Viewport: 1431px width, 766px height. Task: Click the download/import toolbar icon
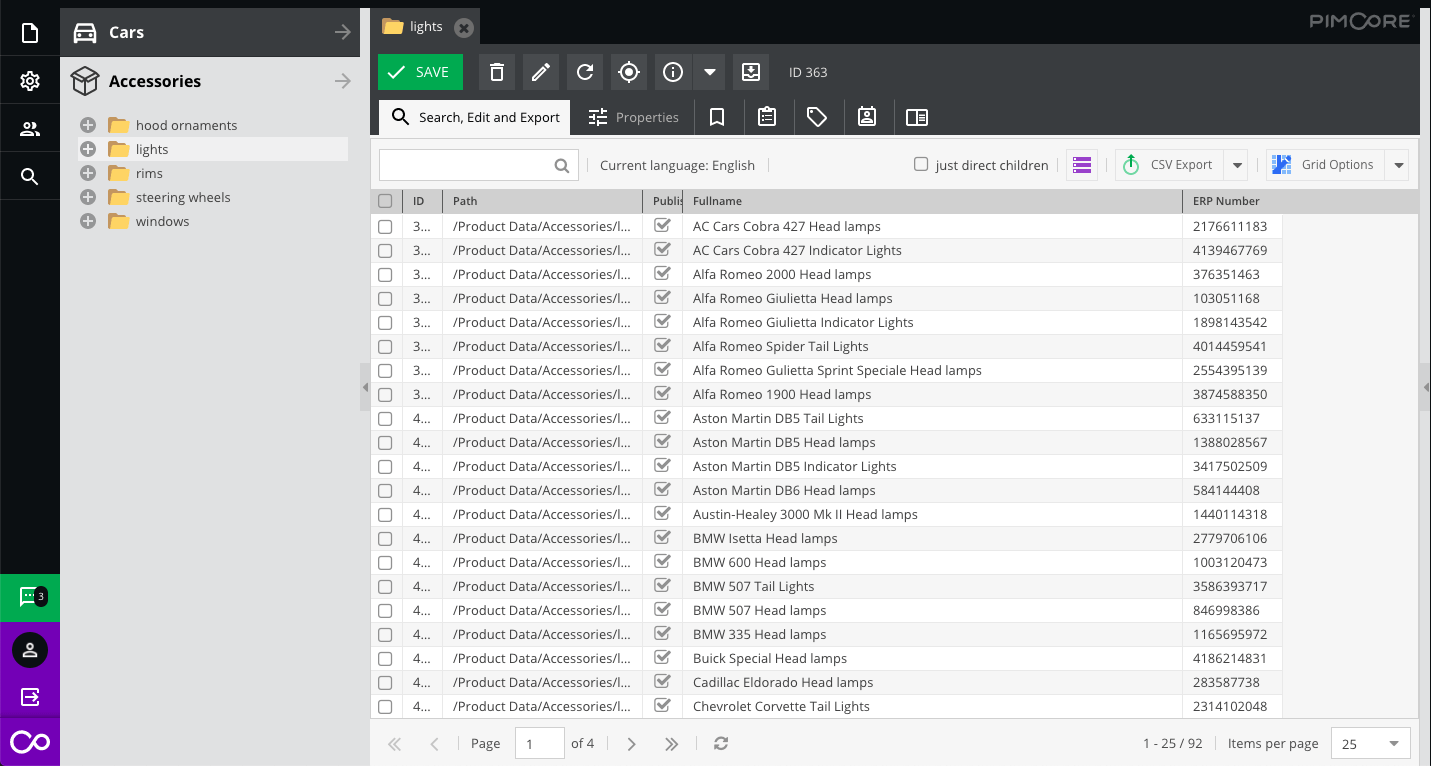(751, 72)
